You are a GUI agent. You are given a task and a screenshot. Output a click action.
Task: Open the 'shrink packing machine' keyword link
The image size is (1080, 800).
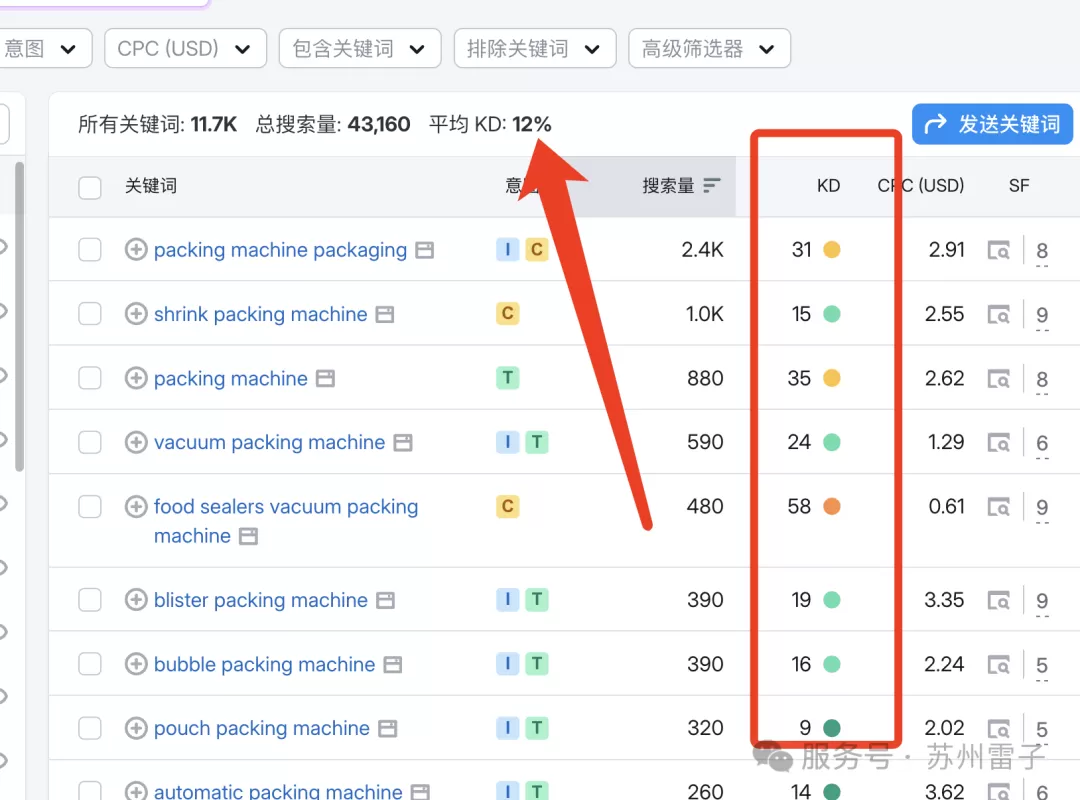coord(260,314)
